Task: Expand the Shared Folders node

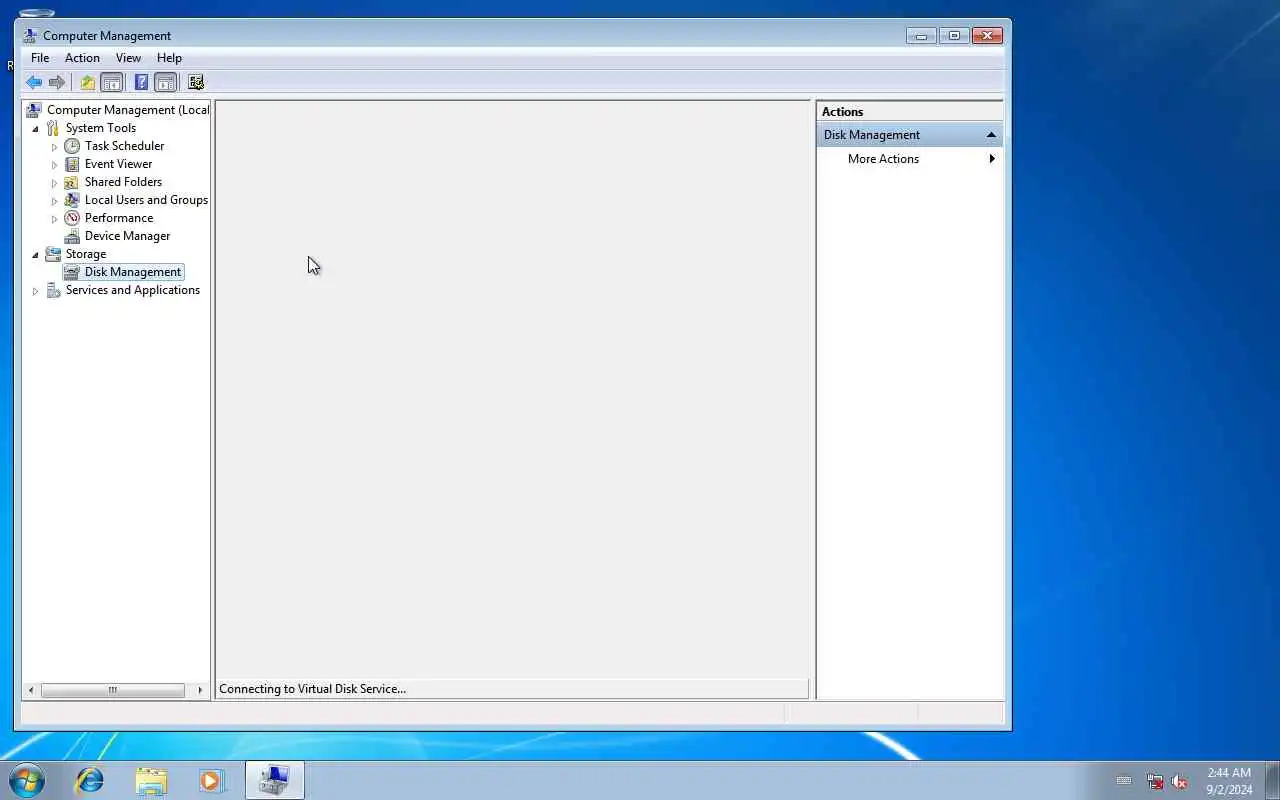Action: 55,183
